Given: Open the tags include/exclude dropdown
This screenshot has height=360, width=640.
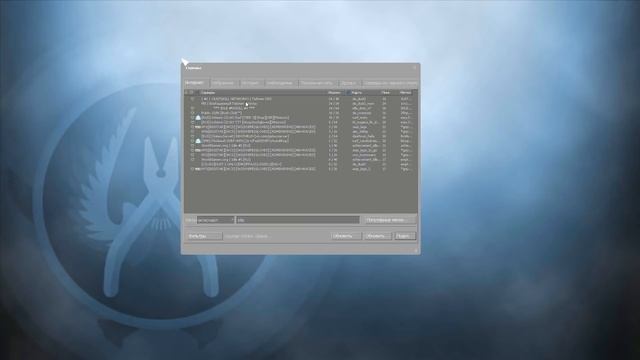Looking at the screenshot, I should coord(216,220).
